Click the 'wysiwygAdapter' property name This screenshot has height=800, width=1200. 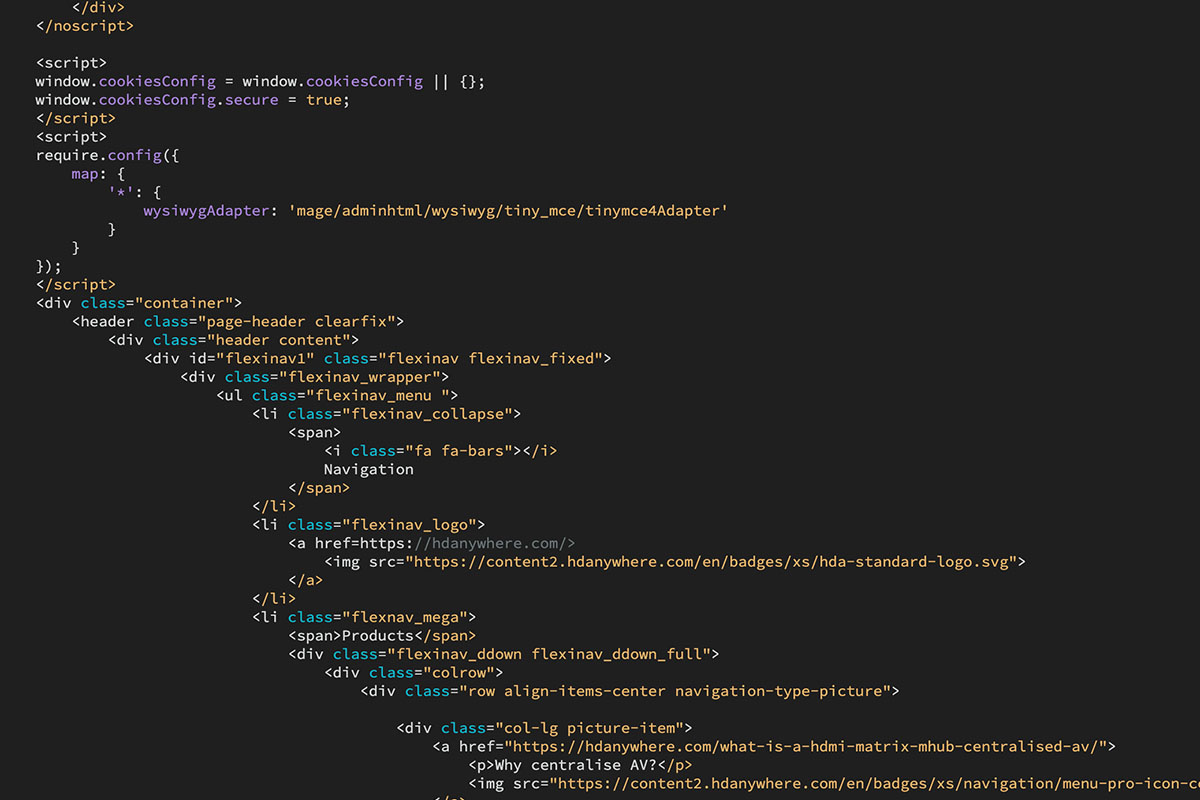point(207,211)
